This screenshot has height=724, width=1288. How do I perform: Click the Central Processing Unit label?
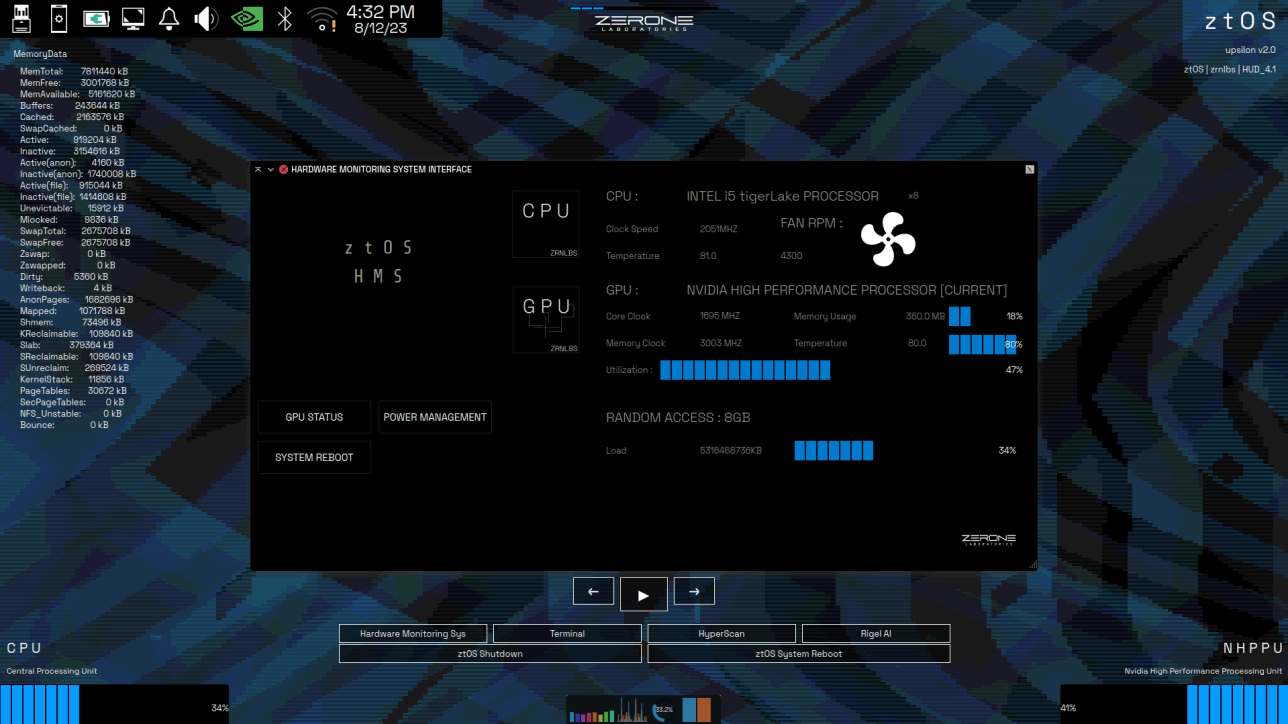[52, 671]
